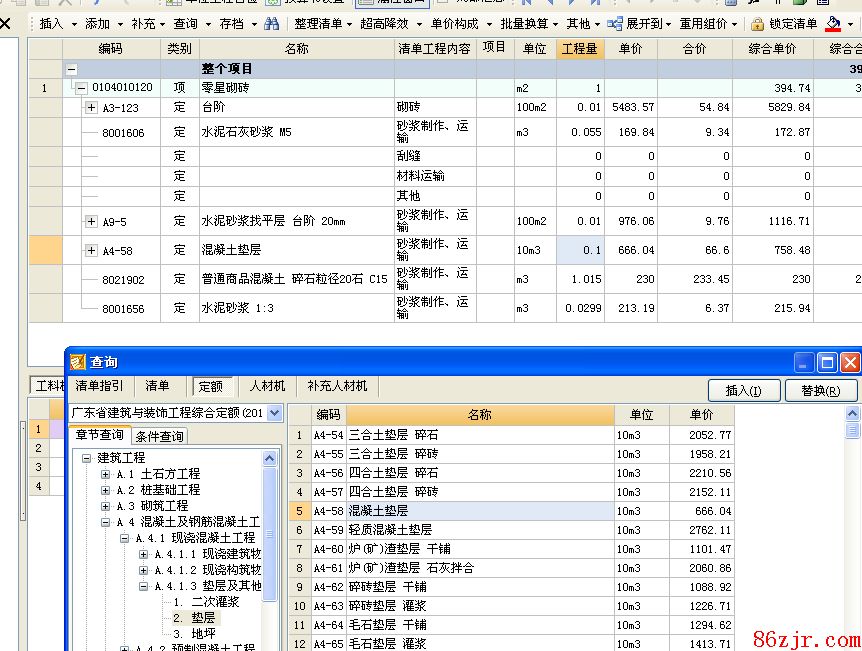The width and height of the screenshot is (862, 651).
Task: Expand the A3-123 台阶 row
Action: point(92,107)
